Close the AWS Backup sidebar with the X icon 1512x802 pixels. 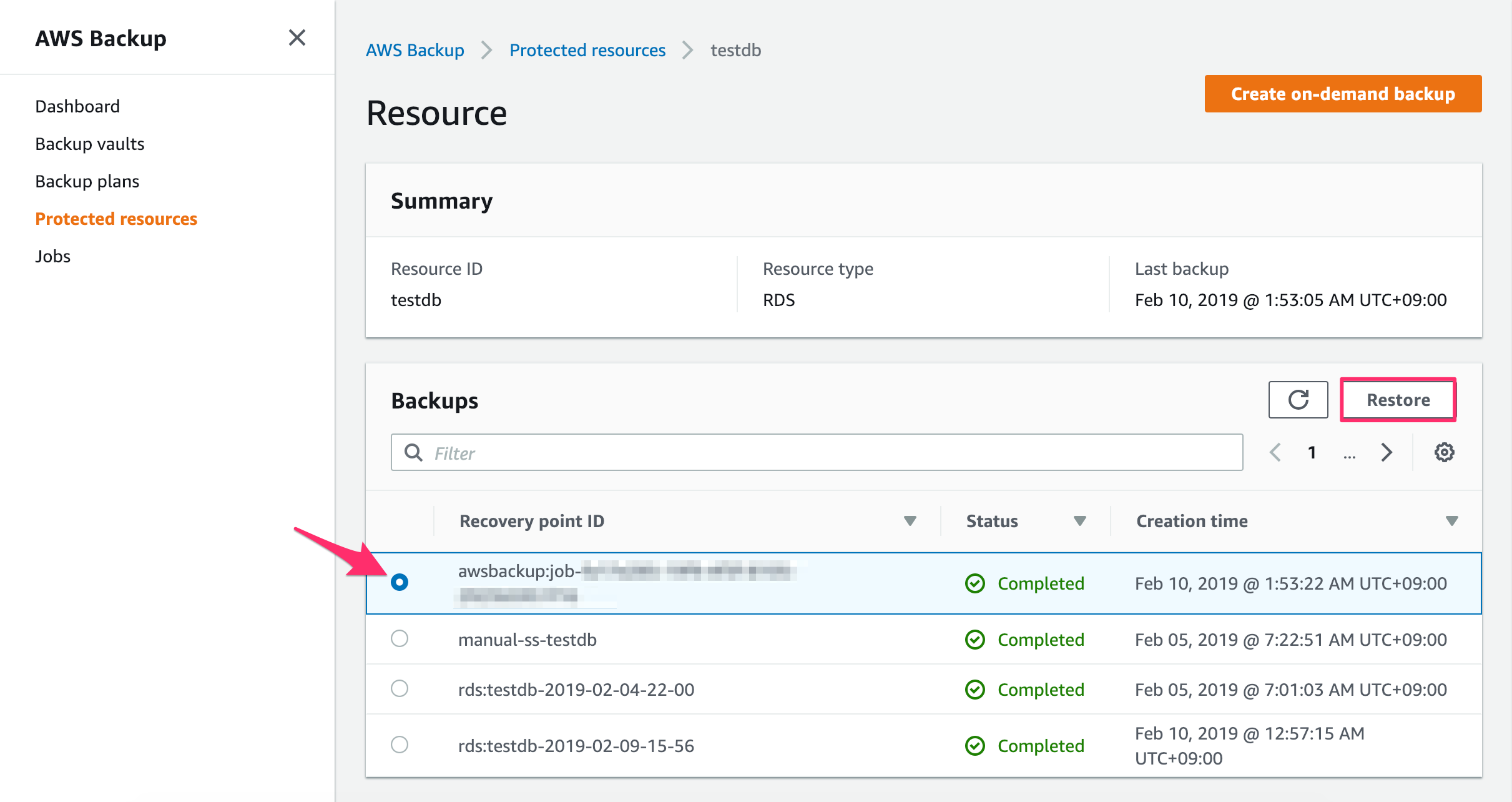(298, 37)
